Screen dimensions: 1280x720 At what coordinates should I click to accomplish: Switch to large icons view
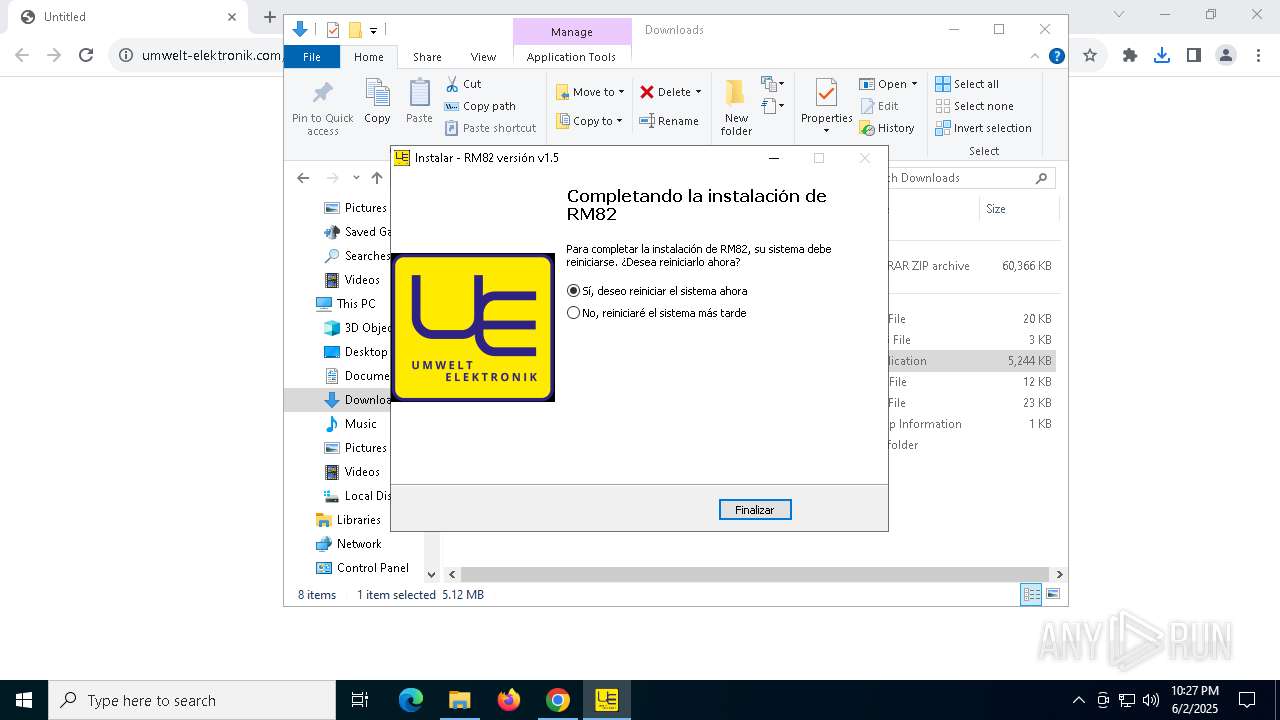[x=1052, y=595]
